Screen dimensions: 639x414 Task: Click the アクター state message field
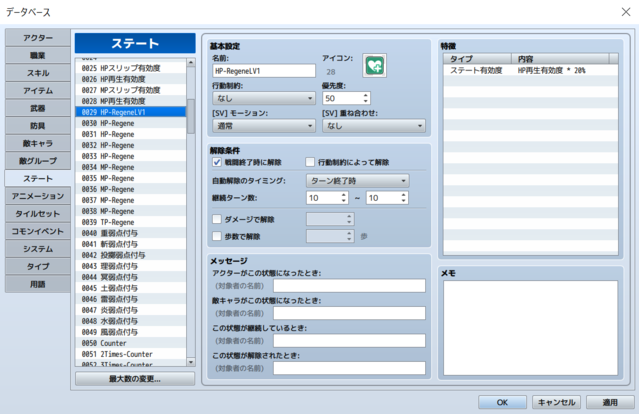(x=349, y=286)
